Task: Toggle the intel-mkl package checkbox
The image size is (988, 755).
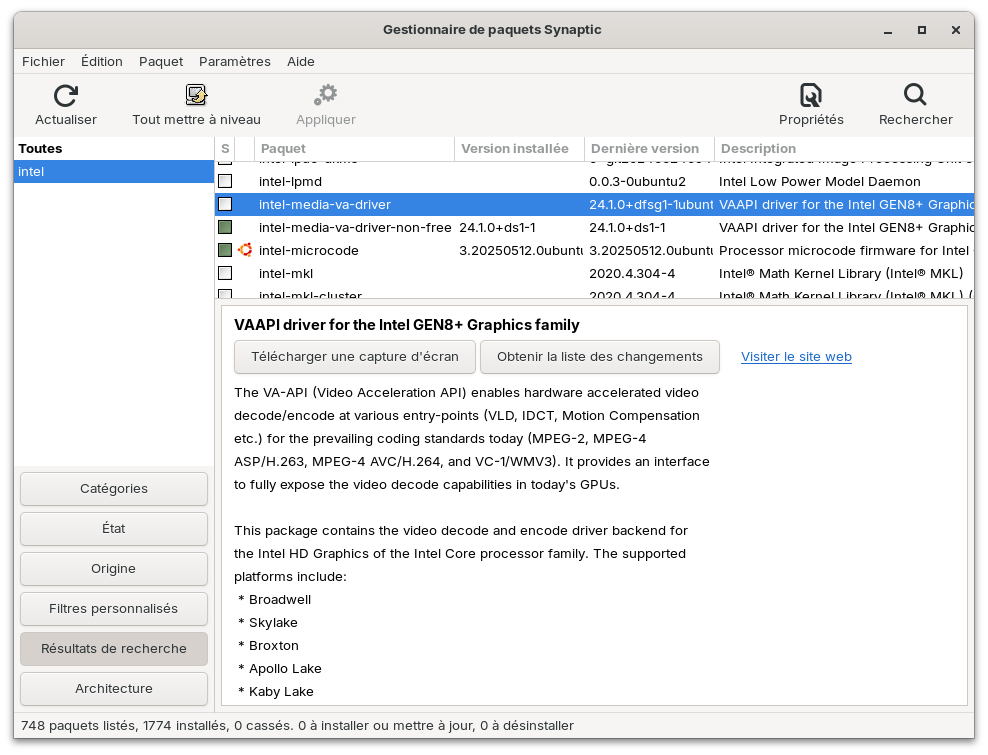Action: click(x=225, y=273)
